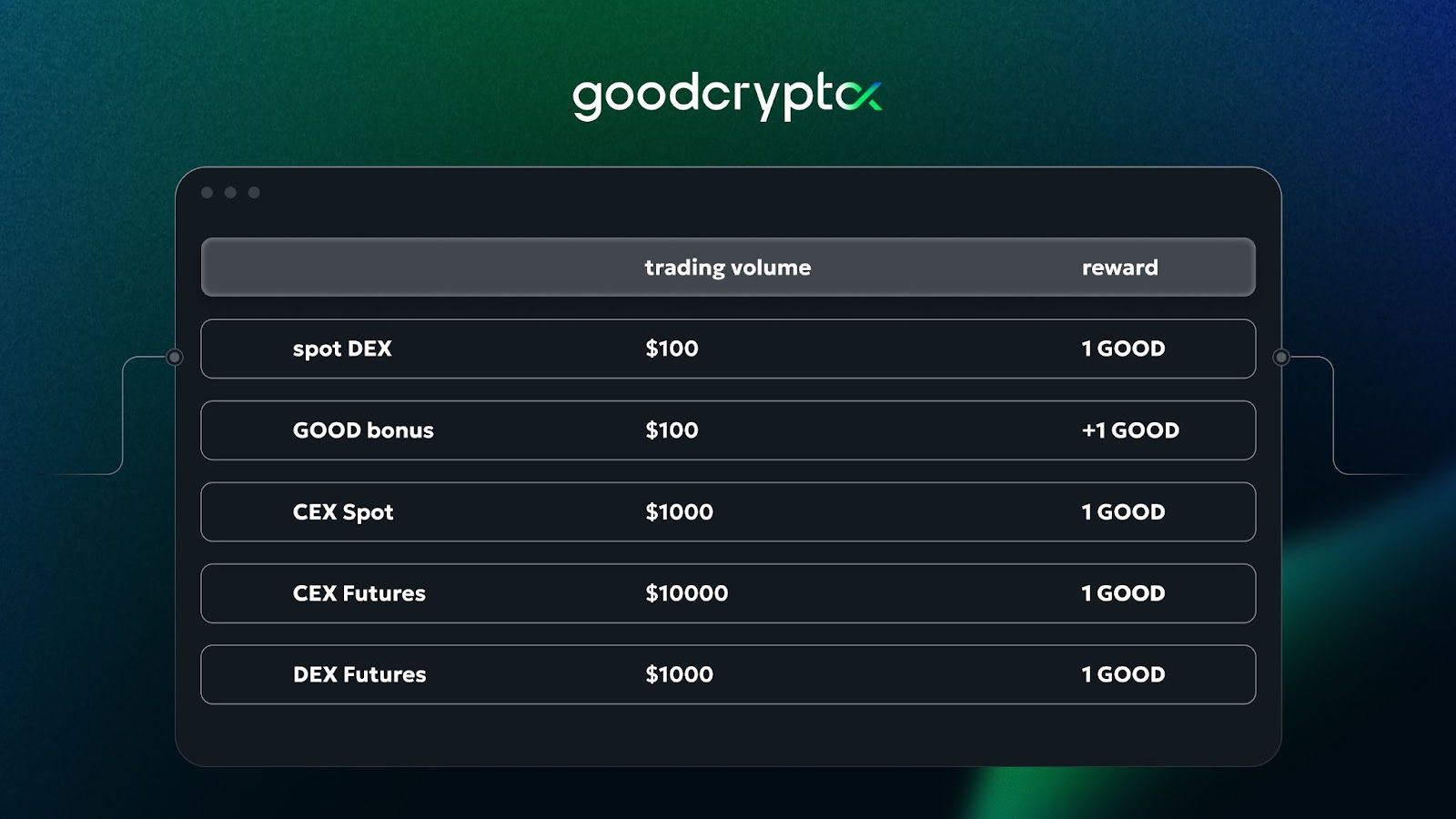Choose the CEX Spot row label
The width and height of the screenshot is (1456, 819).
343,512
